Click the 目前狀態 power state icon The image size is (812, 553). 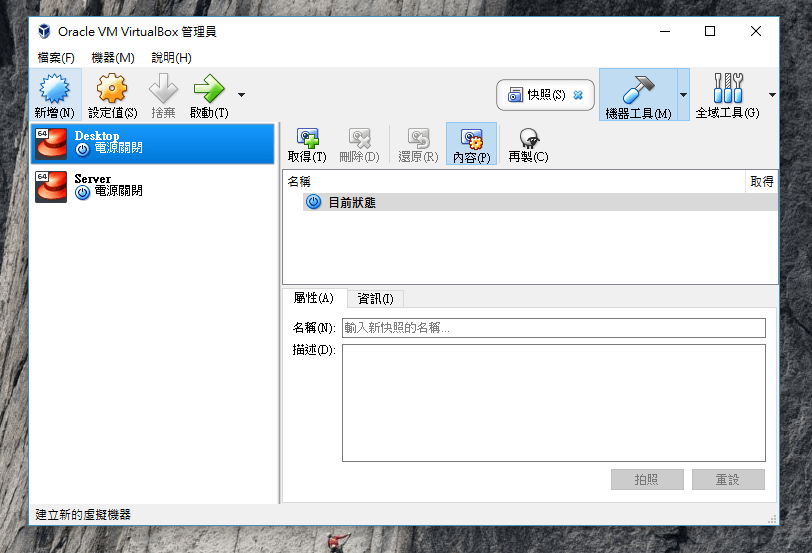313,202
